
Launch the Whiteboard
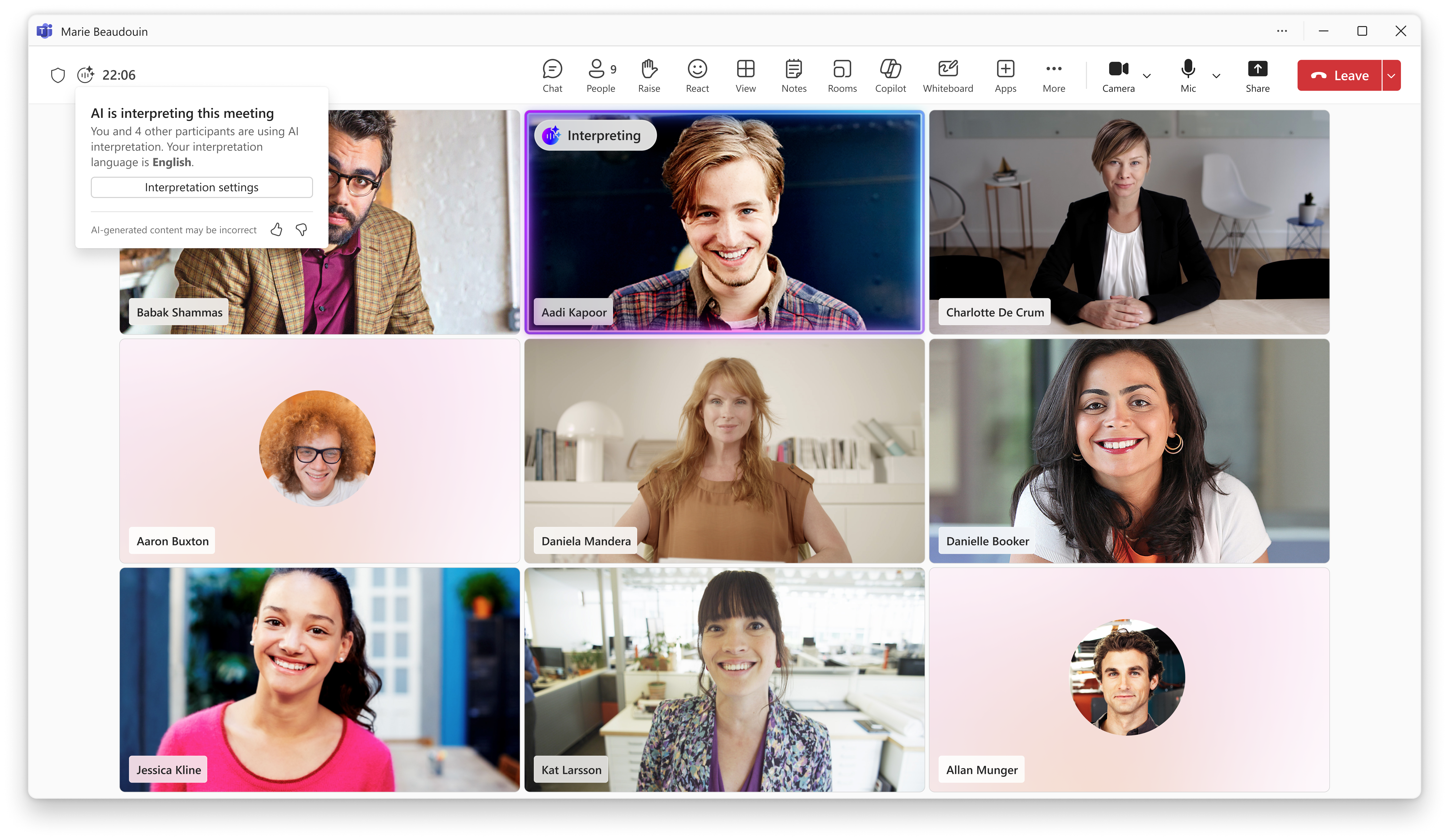[x=948, y=75]
